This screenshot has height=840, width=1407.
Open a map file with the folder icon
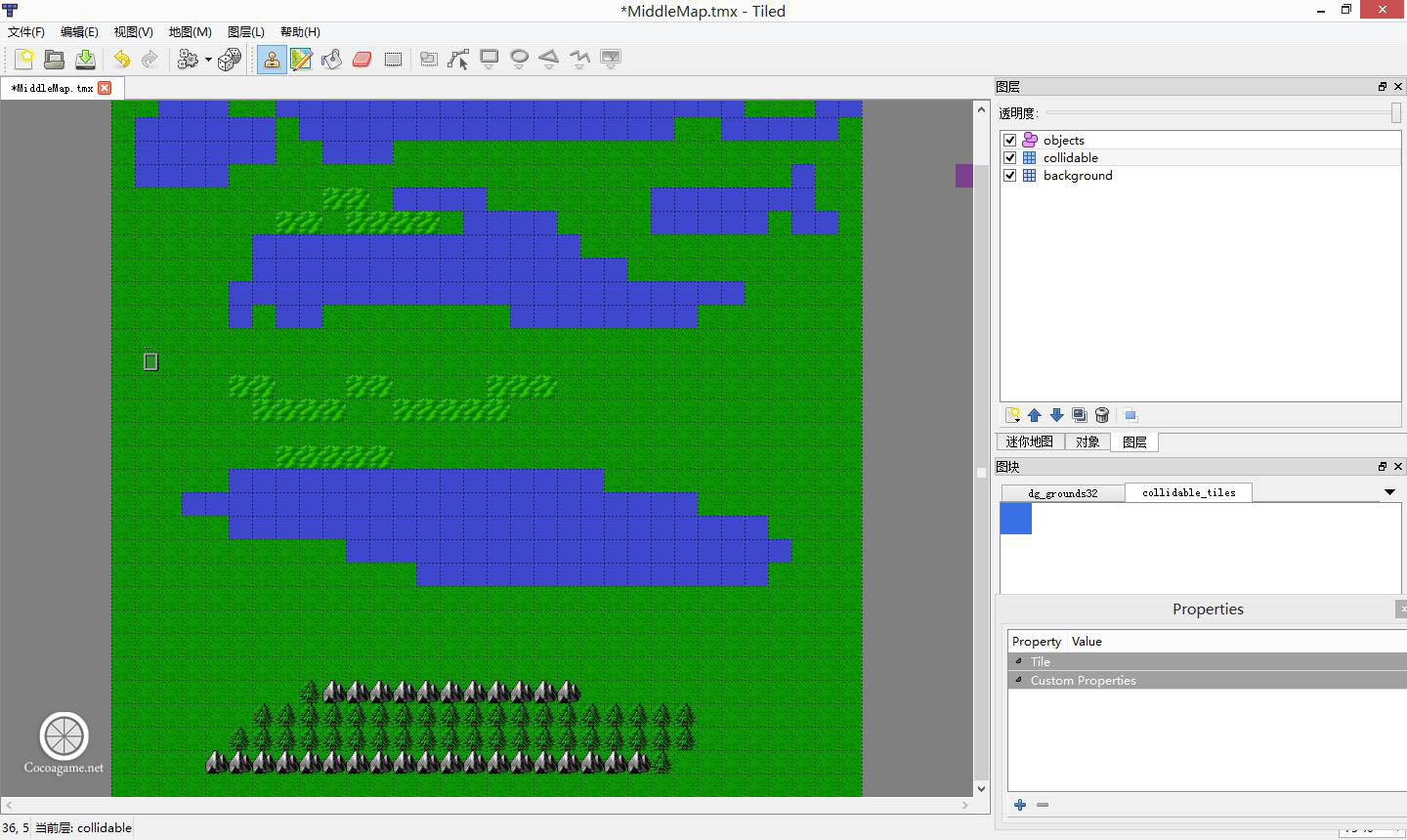pos(55,60)
